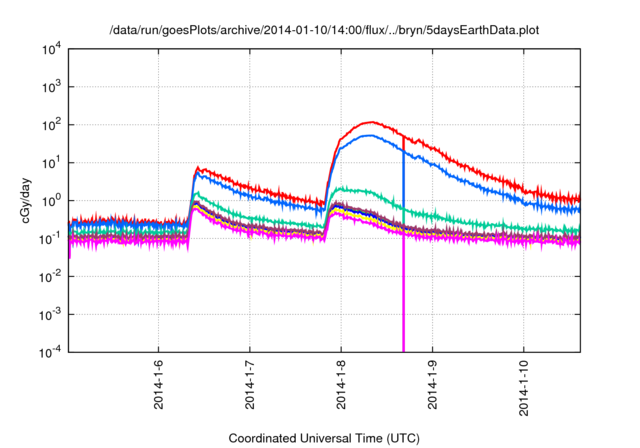Viewport: 640px width, 448px height.
Task: Click the 10^1 y-axis tick label
Action: [x=51, y=163]
